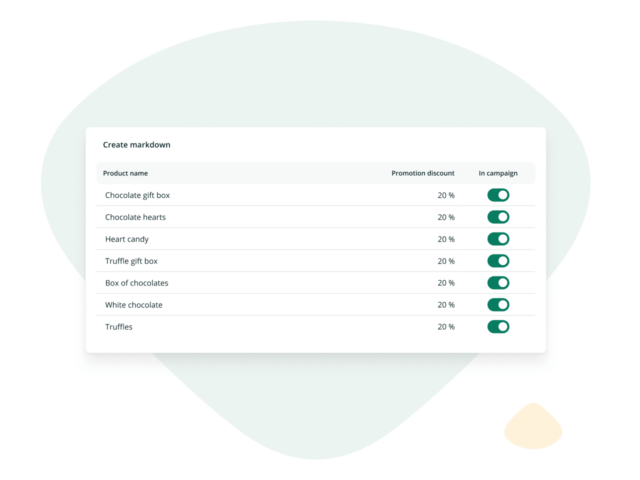This screenshot has height=480, width=640.
Task: Click the In campaign column header
Action: click(x=498, y=173)
